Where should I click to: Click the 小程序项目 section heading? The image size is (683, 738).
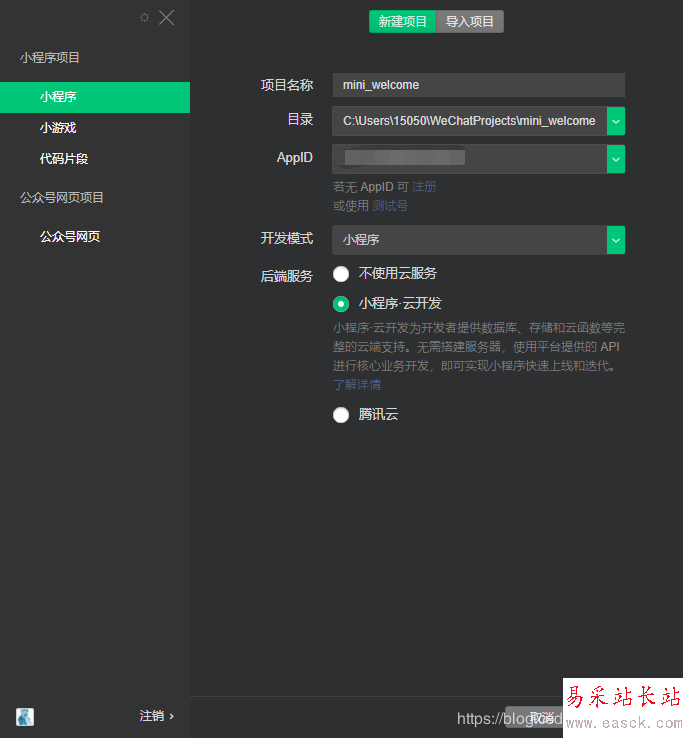pyautogui.click(x=49, y=58)
